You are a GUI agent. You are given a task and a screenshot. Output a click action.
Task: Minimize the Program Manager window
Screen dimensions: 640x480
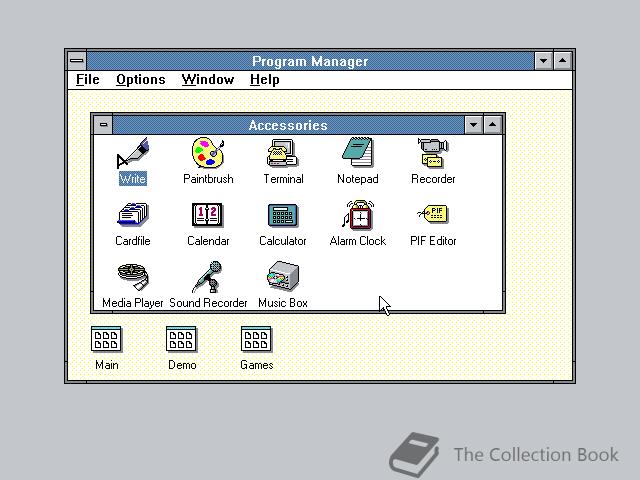pos(543,61)
